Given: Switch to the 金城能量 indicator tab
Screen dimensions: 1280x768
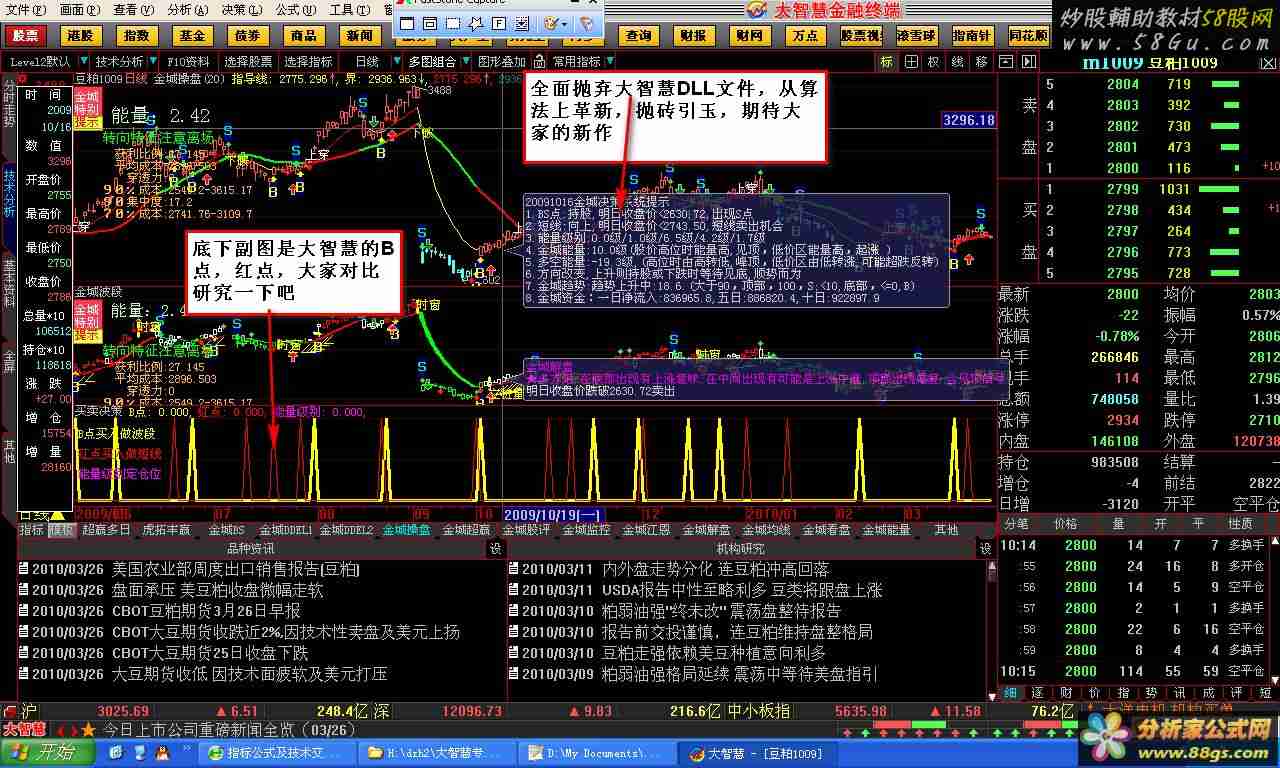Looking at the screenshot, I should pyautogui.click(x=886, y=530).
